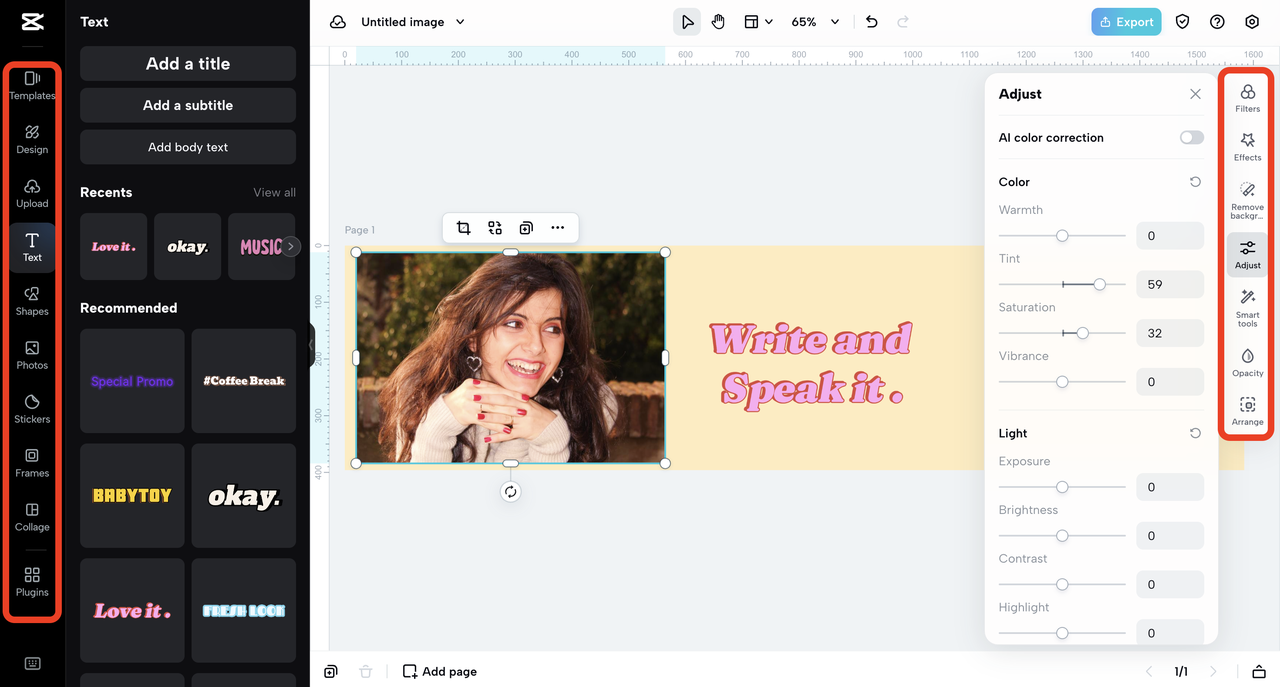The height and width of the screenshot is (687, 1280).
Task: Collapse the left panel using the handle
Action: pyautogui.click(x=311, y=343)
